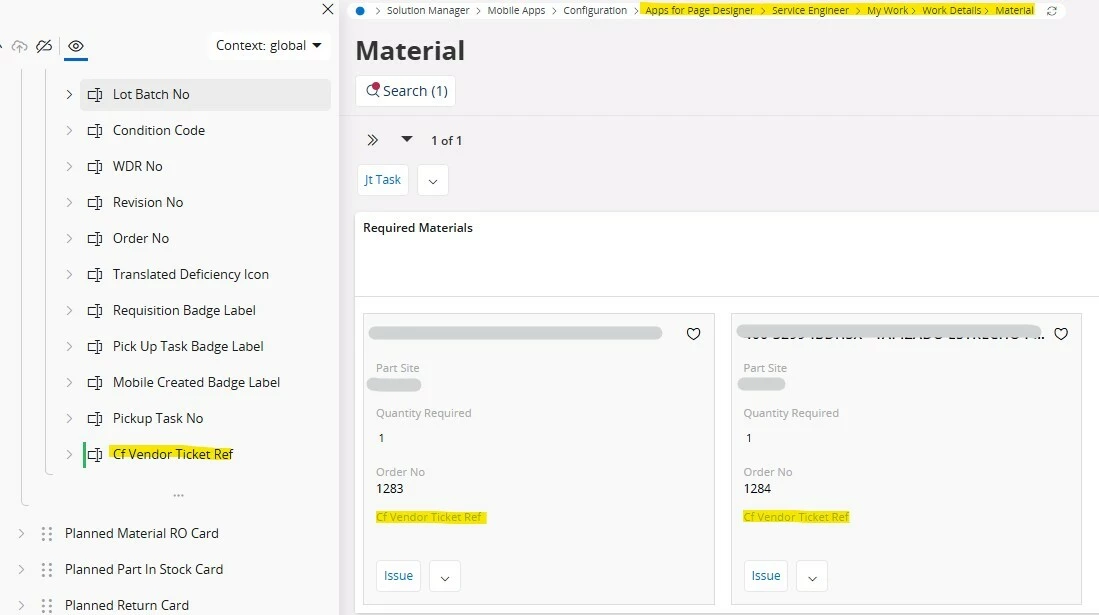Close the page designer side panel
This screenshot has width=1099, height=615.
click(327, 9)
